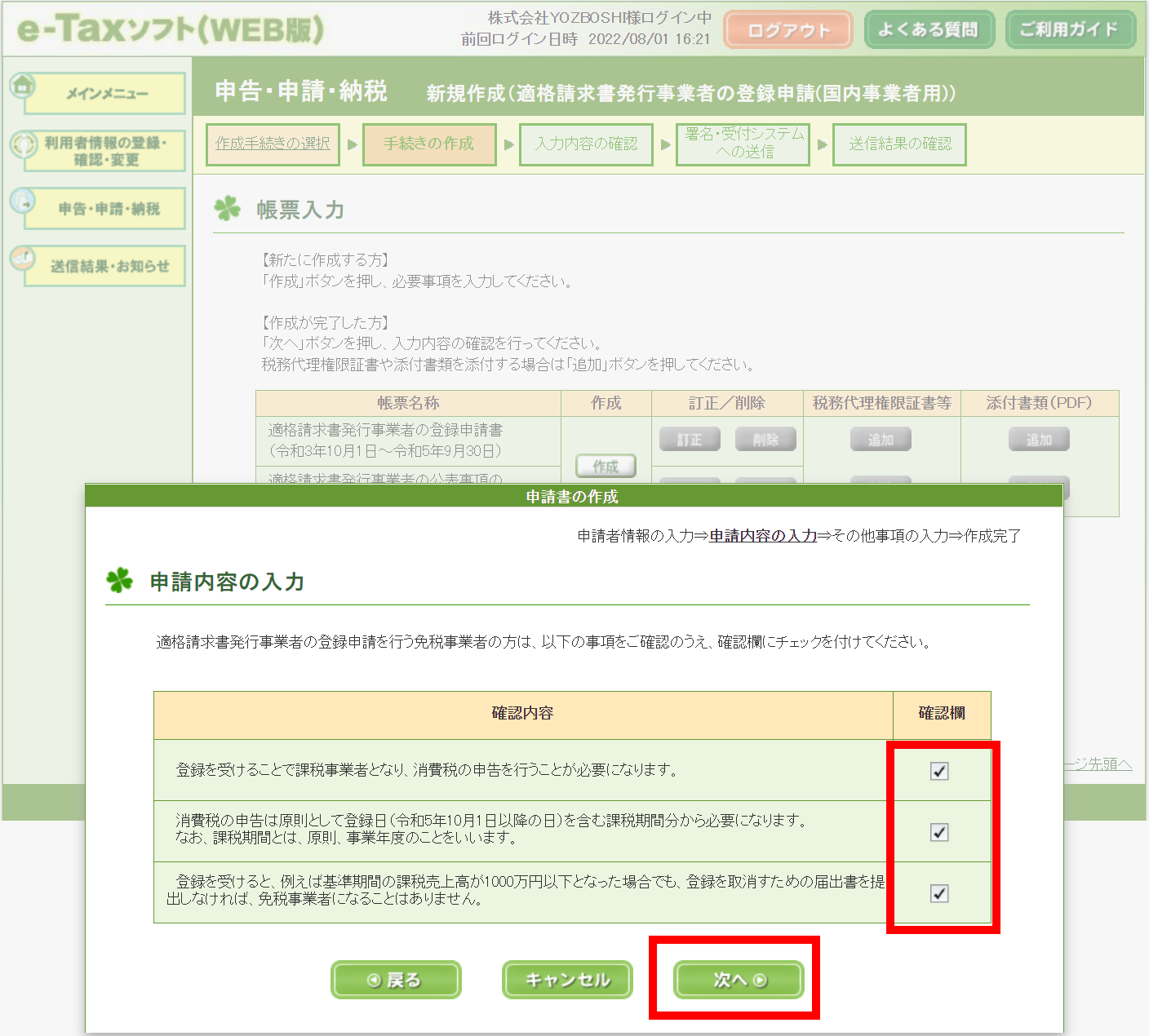Click the 作成 button in the table
This screenshot has height=1036, width=1149.
[606, 466]
